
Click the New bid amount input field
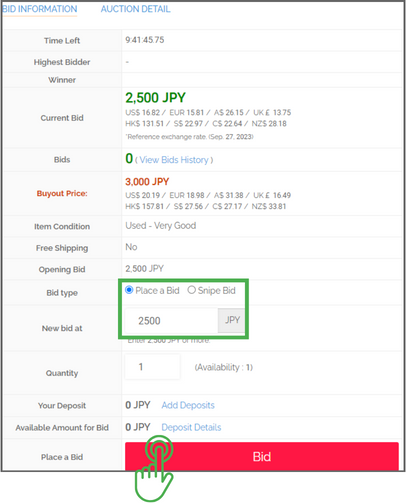(171, 321)
